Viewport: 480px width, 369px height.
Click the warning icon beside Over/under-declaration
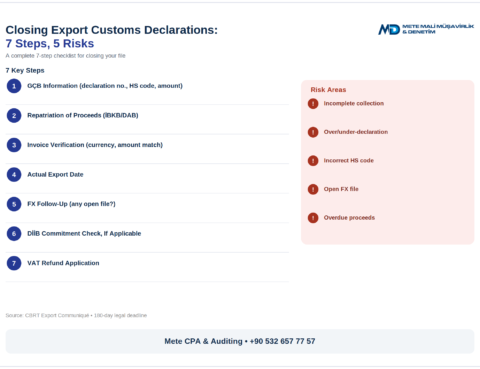click(x=313, y=132)
